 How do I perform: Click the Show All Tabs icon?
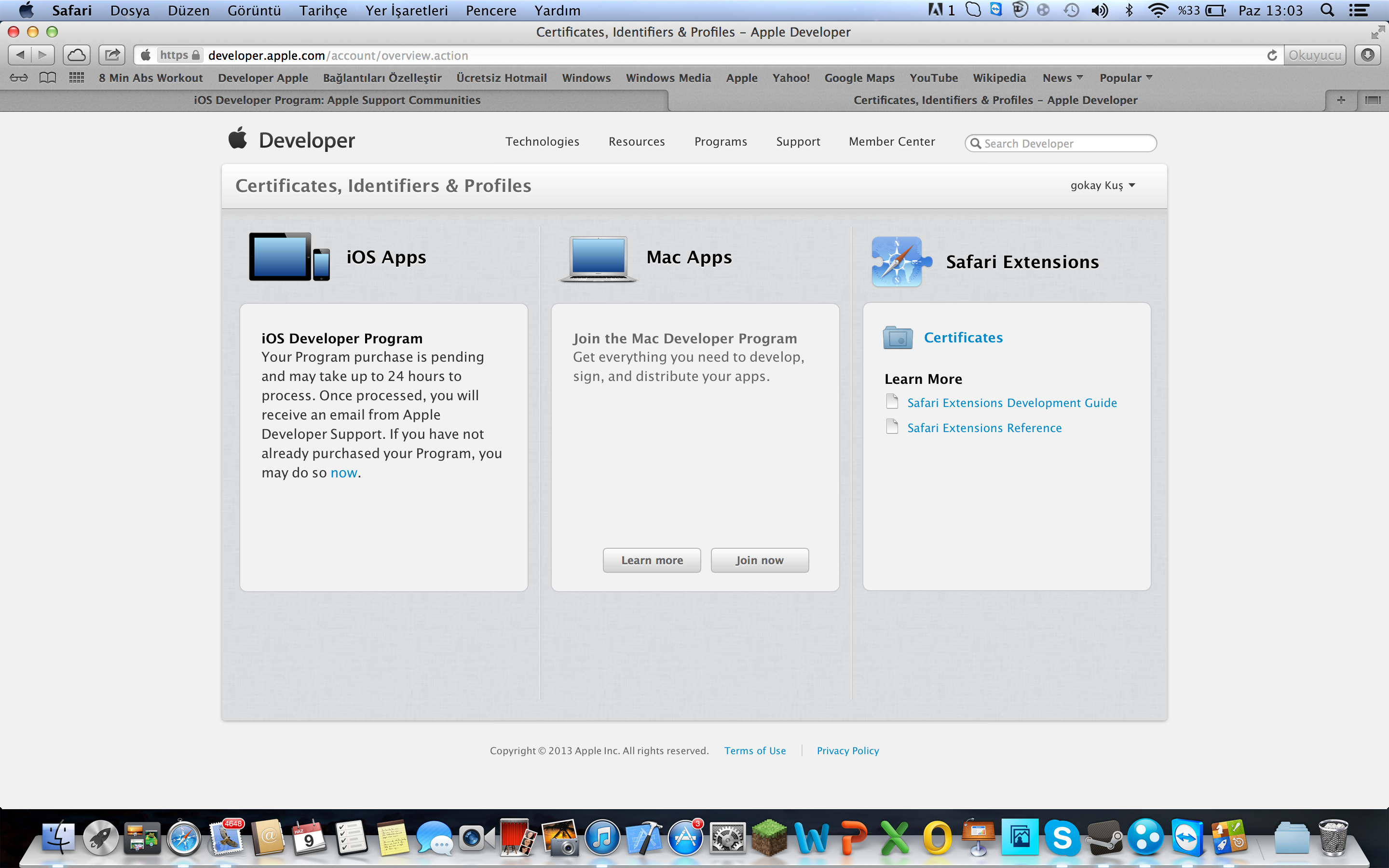1372,100
